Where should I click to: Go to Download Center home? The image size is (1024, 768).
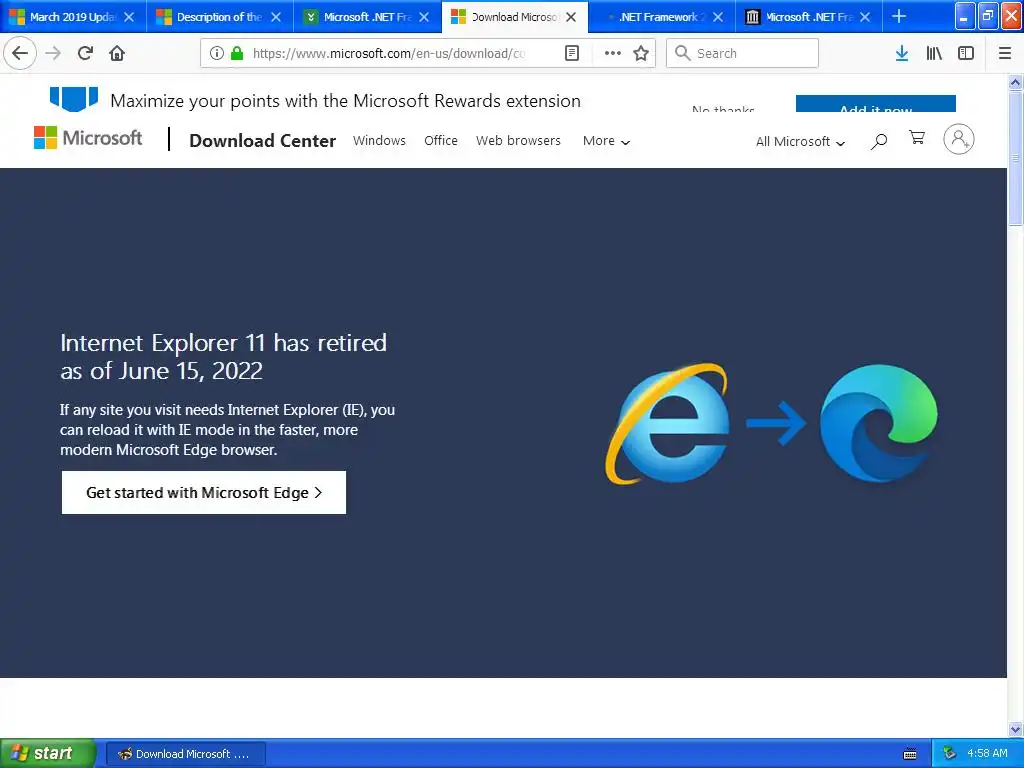click(x=263, y=140)
